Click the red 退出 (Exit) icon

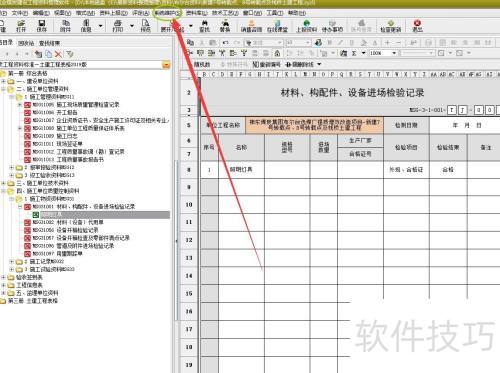pos(417,26)
